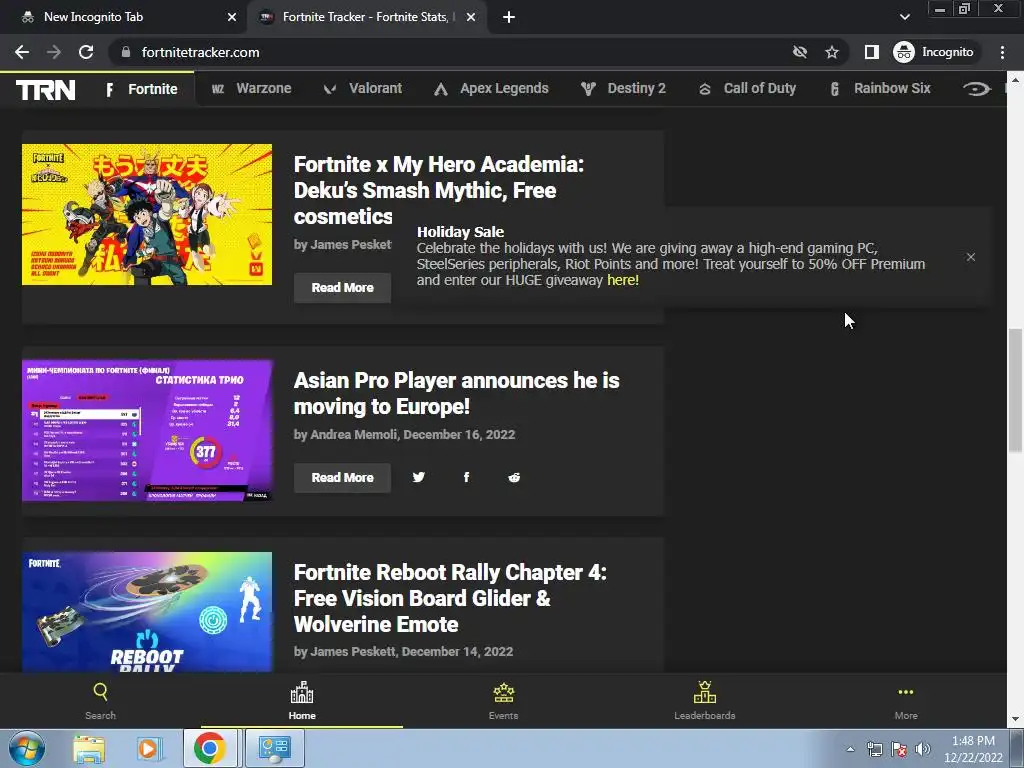Click the third-party cookies blocked eye icon

point(799,52)
